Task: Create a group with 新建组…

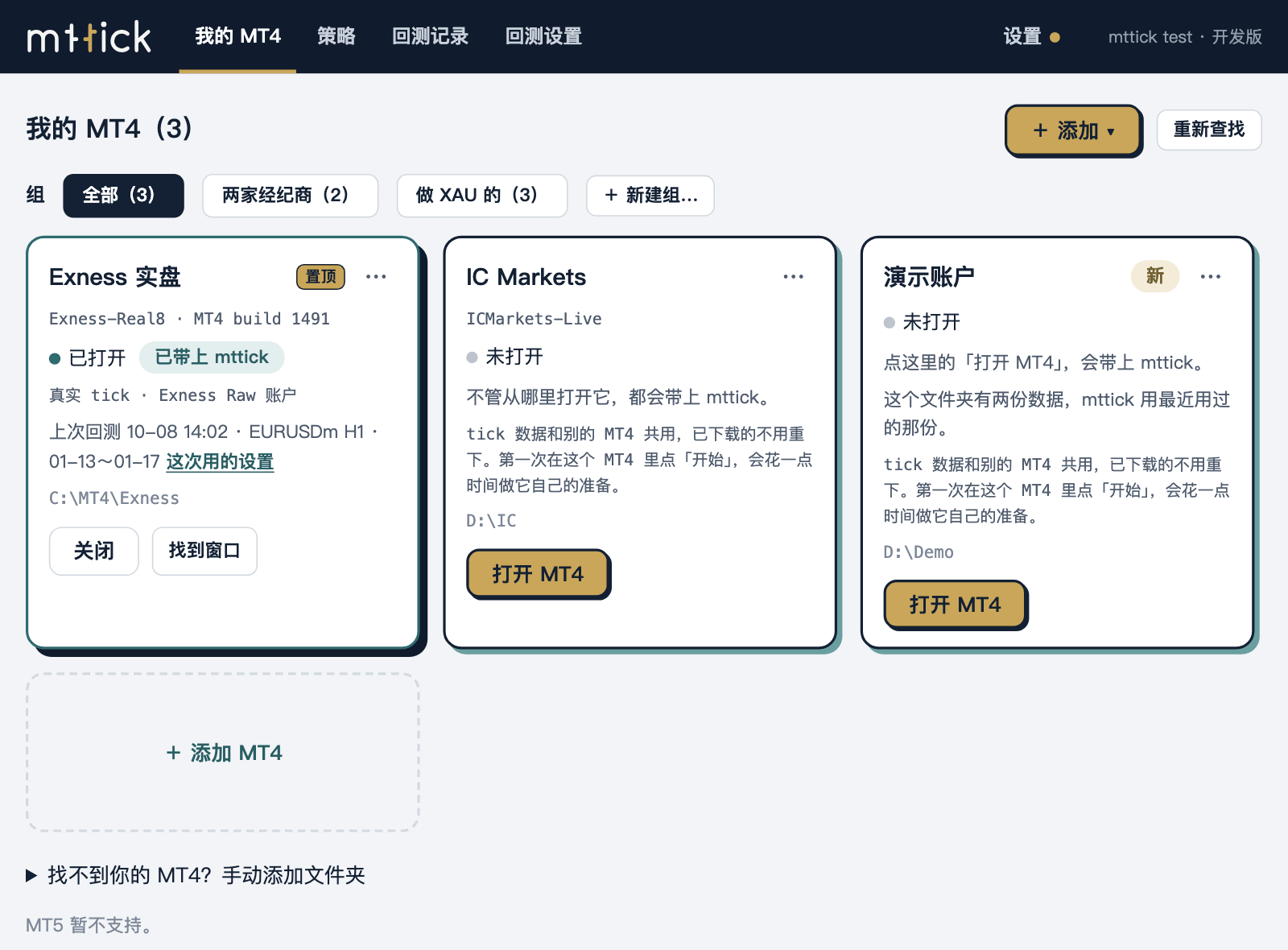Action: coord(650,196)
